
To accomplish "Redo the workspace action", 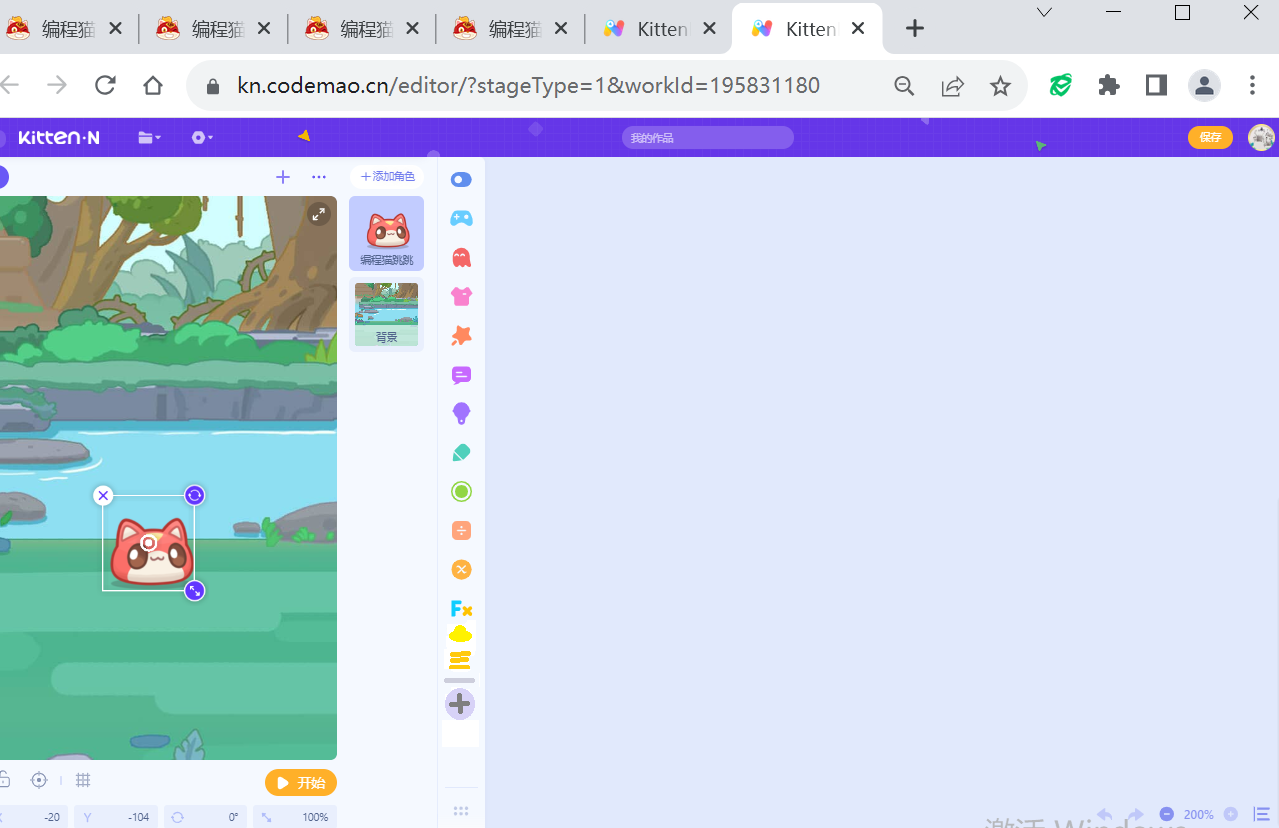I will click(1135, 815).
